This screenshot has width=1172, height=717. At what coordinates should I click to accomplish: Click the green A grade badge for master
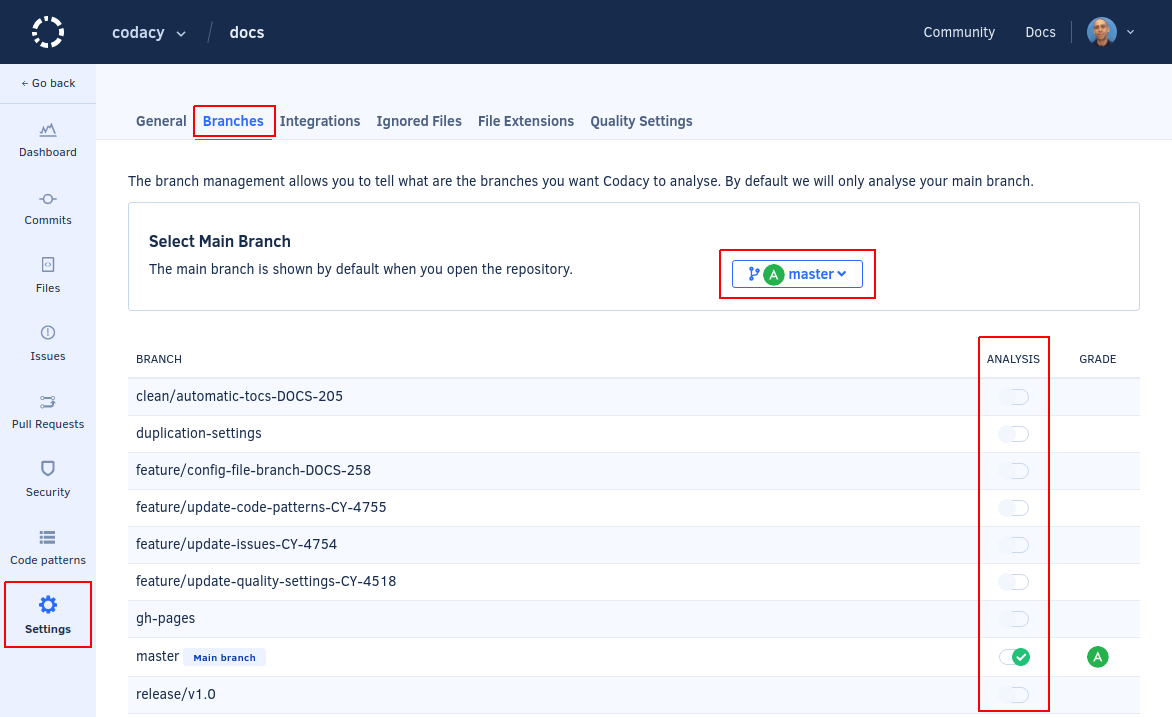point(1097,656)
